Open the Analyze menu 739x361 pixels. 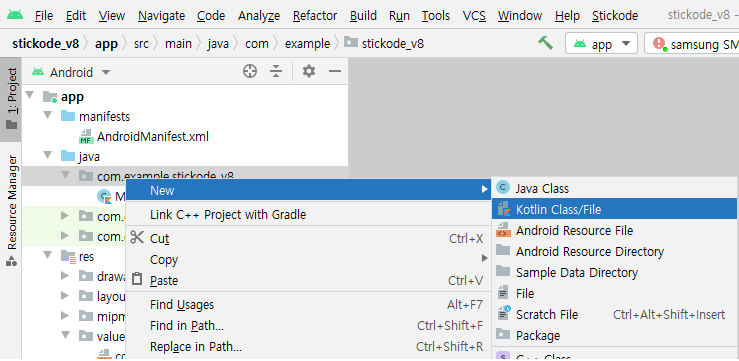pos(259,16)
